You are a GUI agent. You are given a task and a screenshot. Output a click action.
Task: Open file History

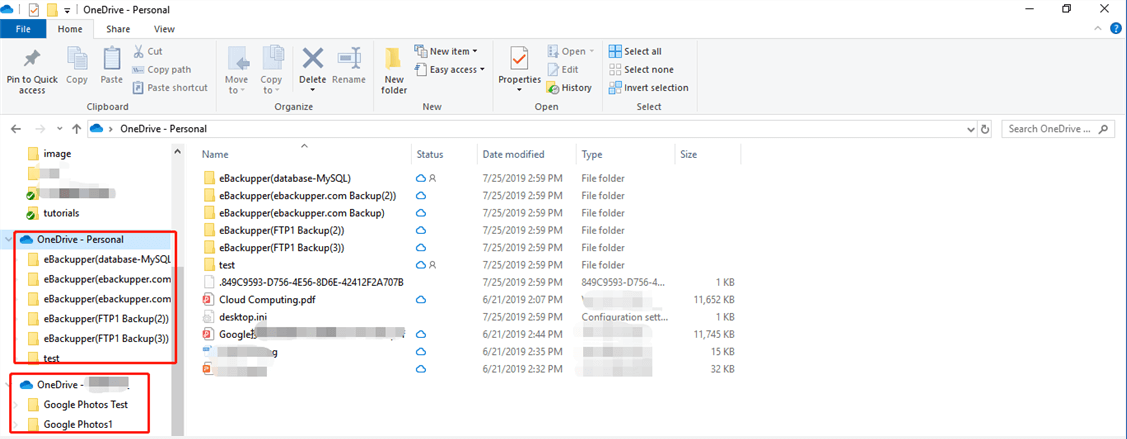(569, 88)
